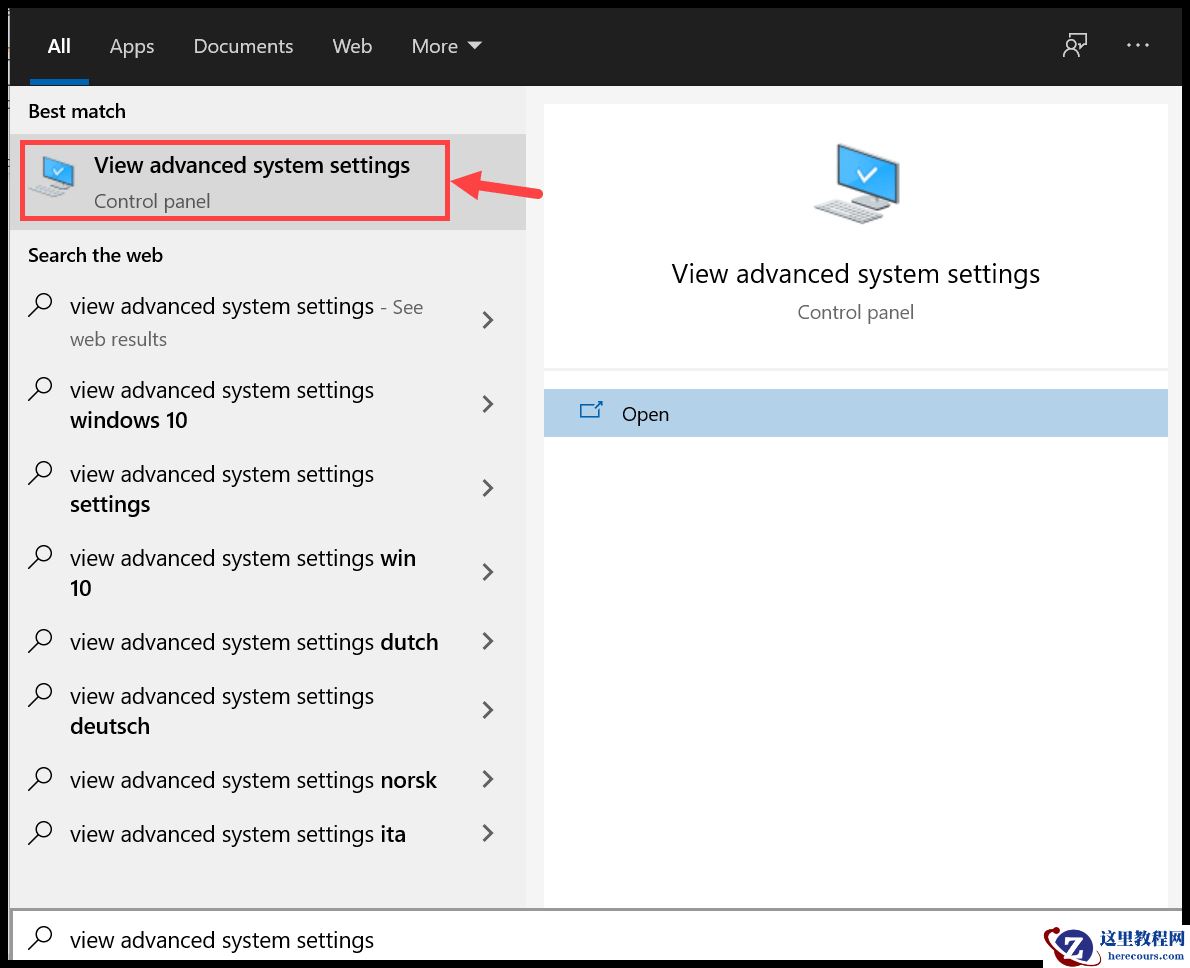1190x968 pixels.
Task: Click the magnifier next to the ita suggestion
Action: [40, 833]
